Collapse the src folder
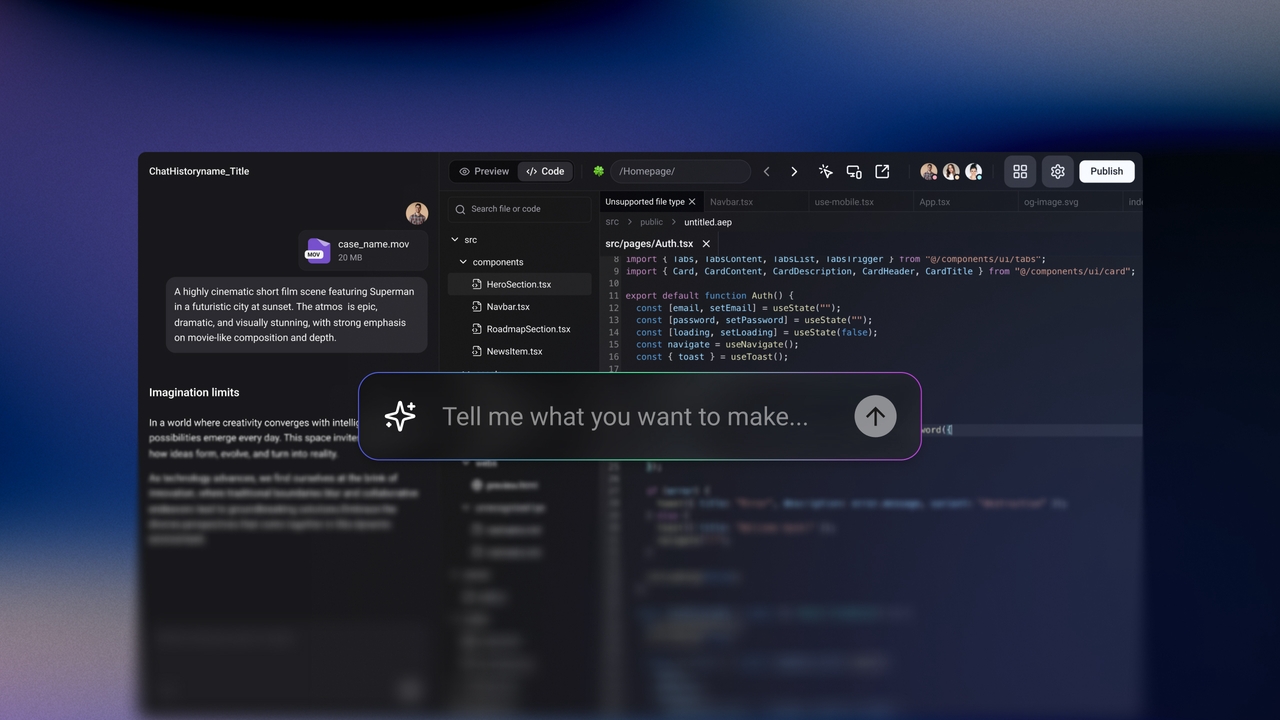Image resolution: width=1280 pixels, height=720 pixels. tap(455, 240)
